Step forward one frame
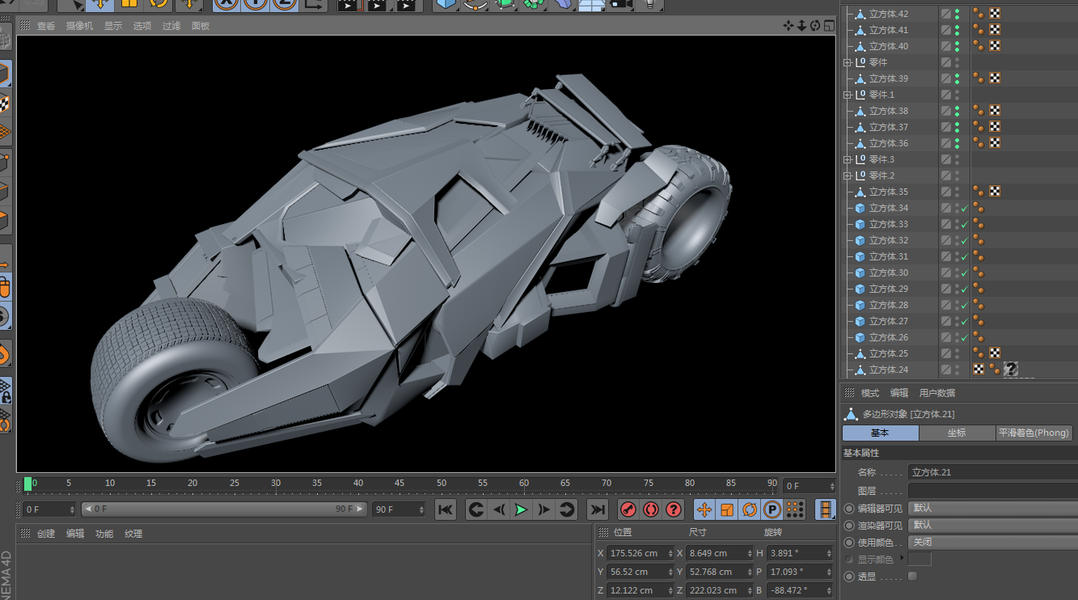The width and height of the screenshot is (1078, 600). pos(544,509)
